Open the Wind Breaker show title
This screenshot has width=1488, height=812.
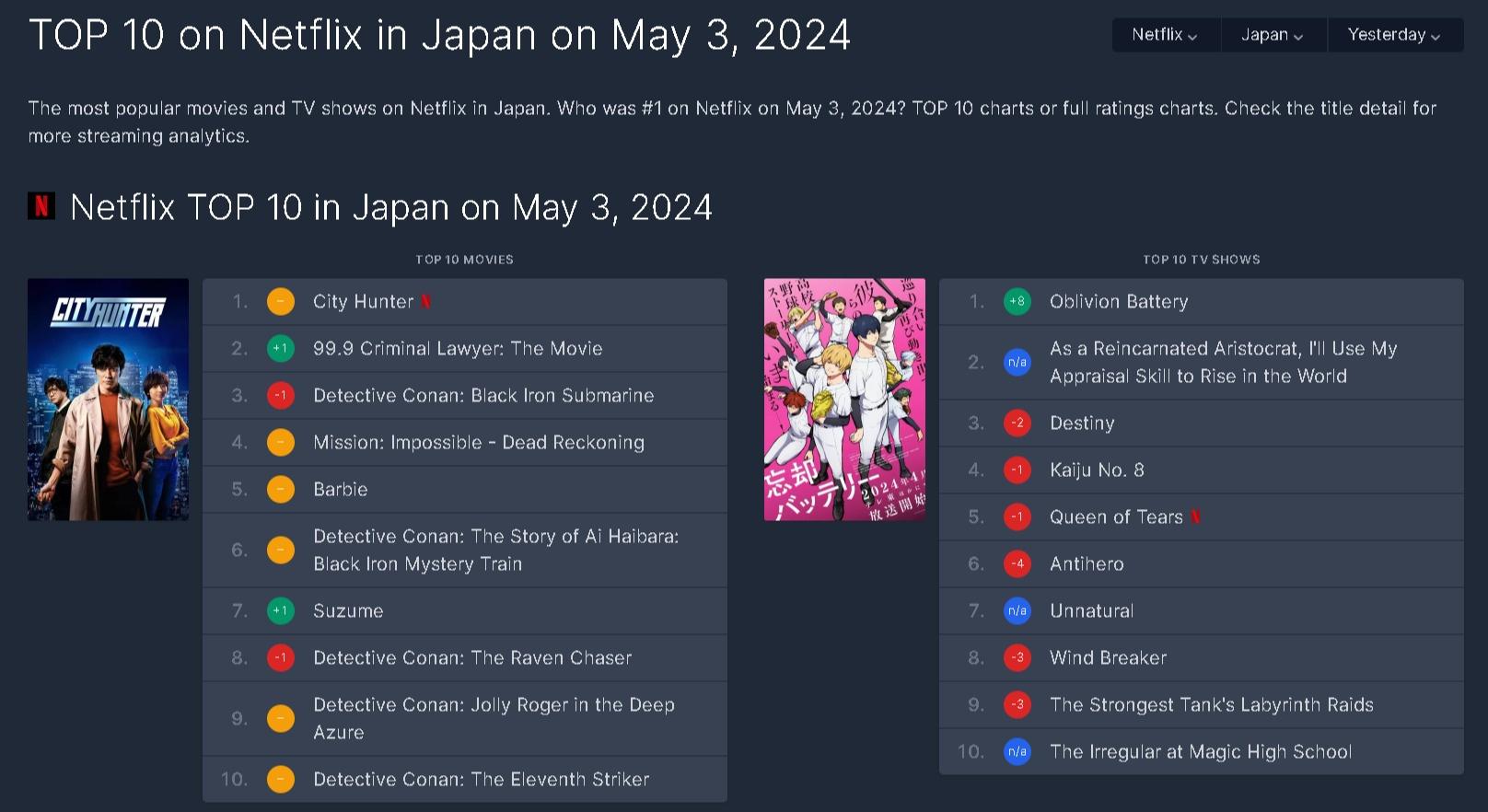coord(1108,658)
